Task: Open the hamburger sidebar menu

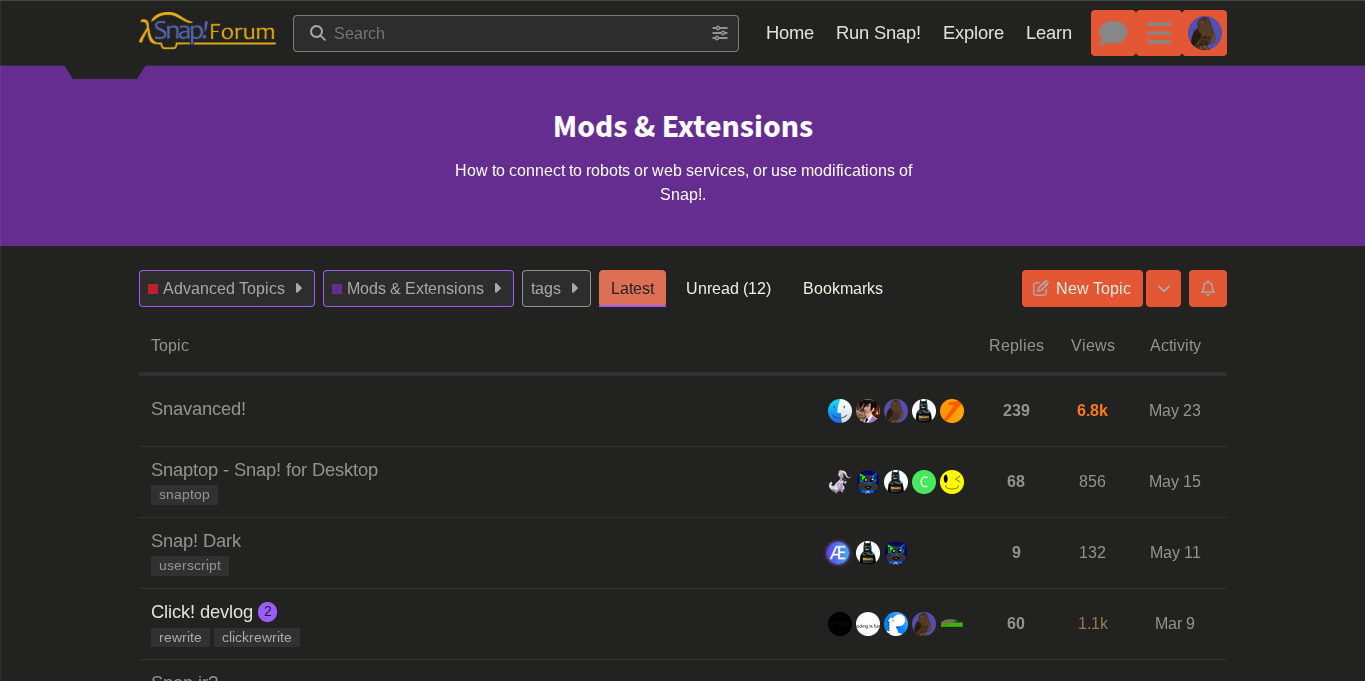Action: point(1159,33)
